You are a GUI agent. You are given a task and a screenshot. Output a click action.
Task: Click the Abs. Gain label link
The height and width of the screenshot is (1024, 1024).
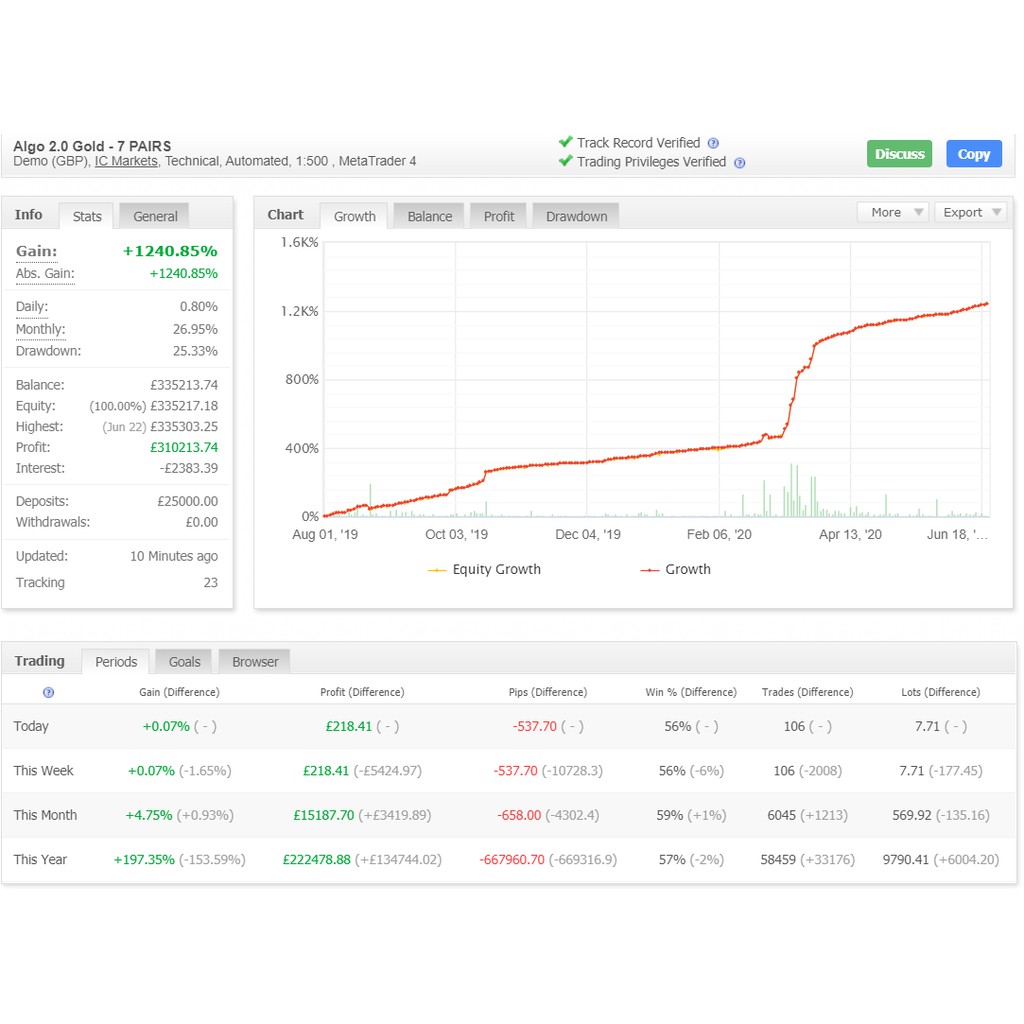[45, 274]
